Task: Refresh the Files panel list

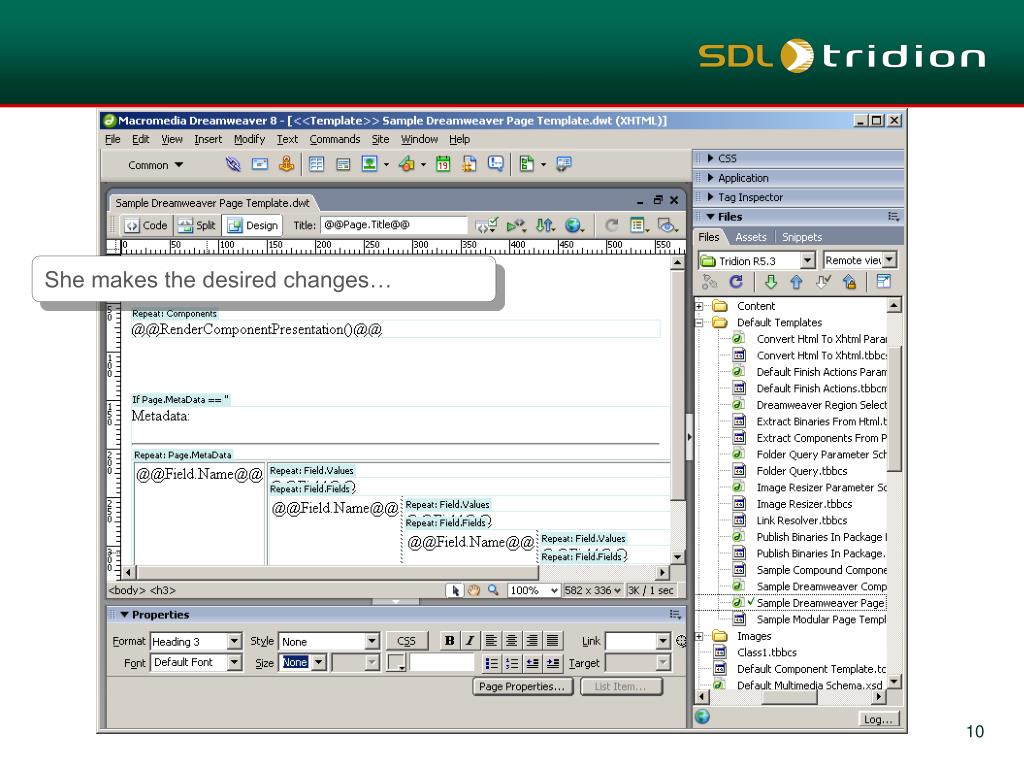Action: (736, 281)
